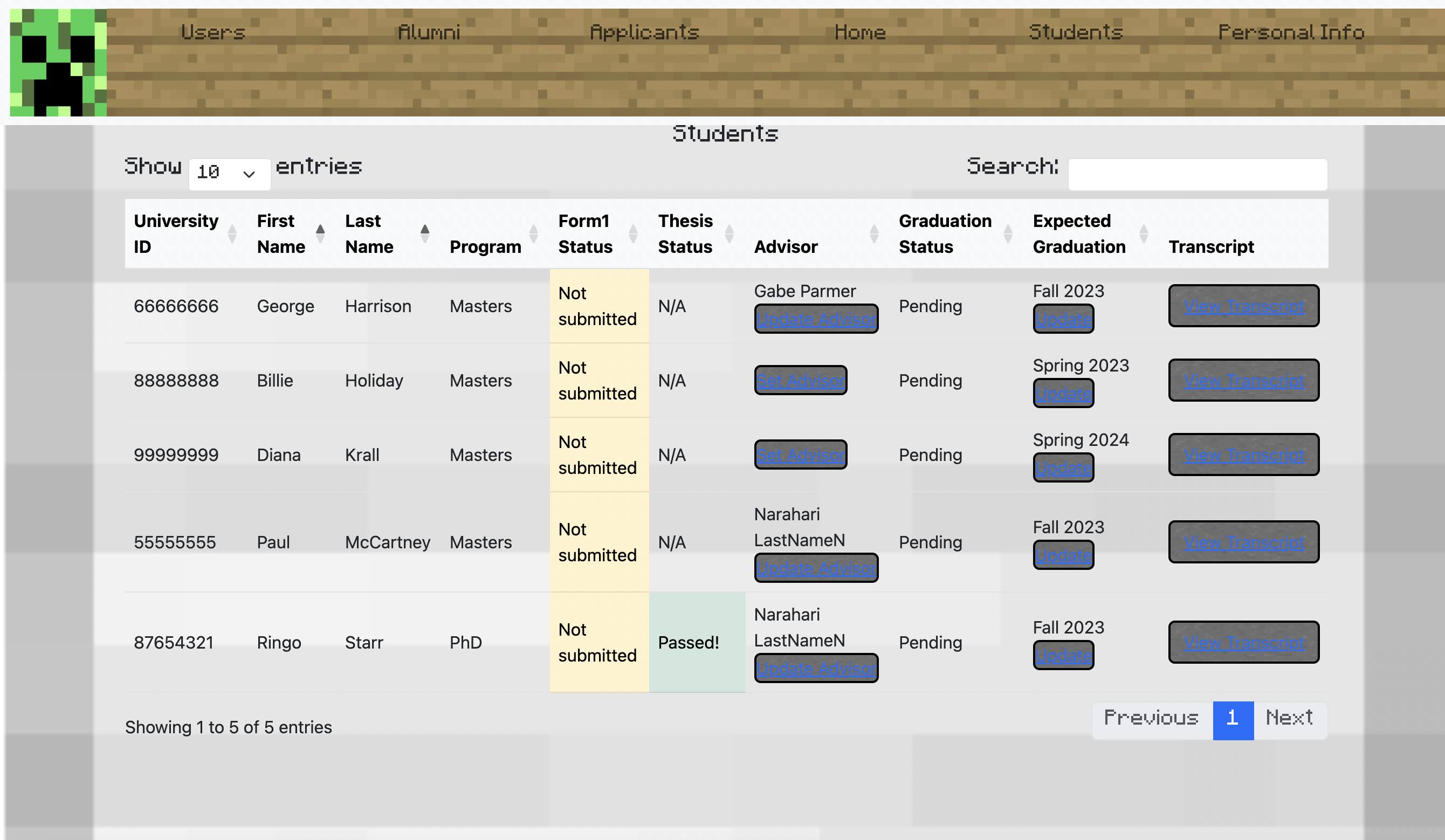View Transcript for Diana Krall
1445x840 pixels.
(x=1244, y=455)
